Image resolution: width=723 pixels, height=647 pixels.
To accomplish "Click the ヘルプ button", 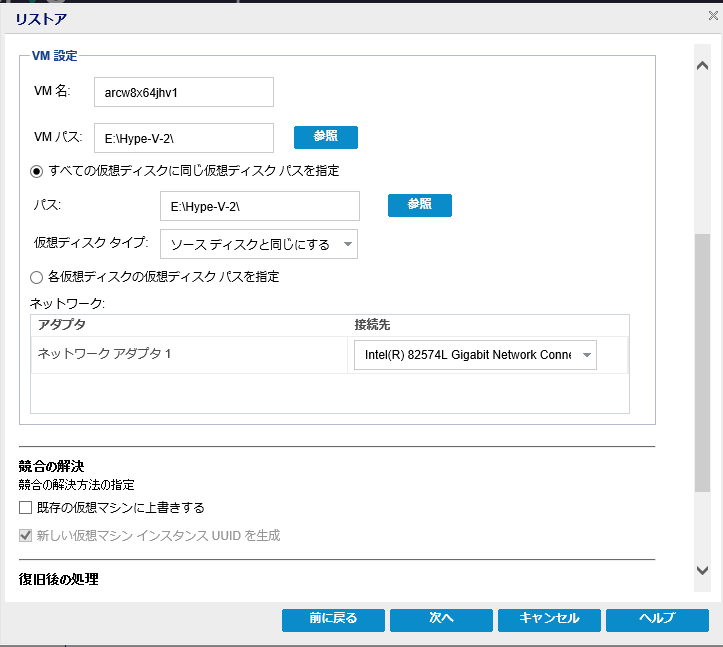I will 657,620.
